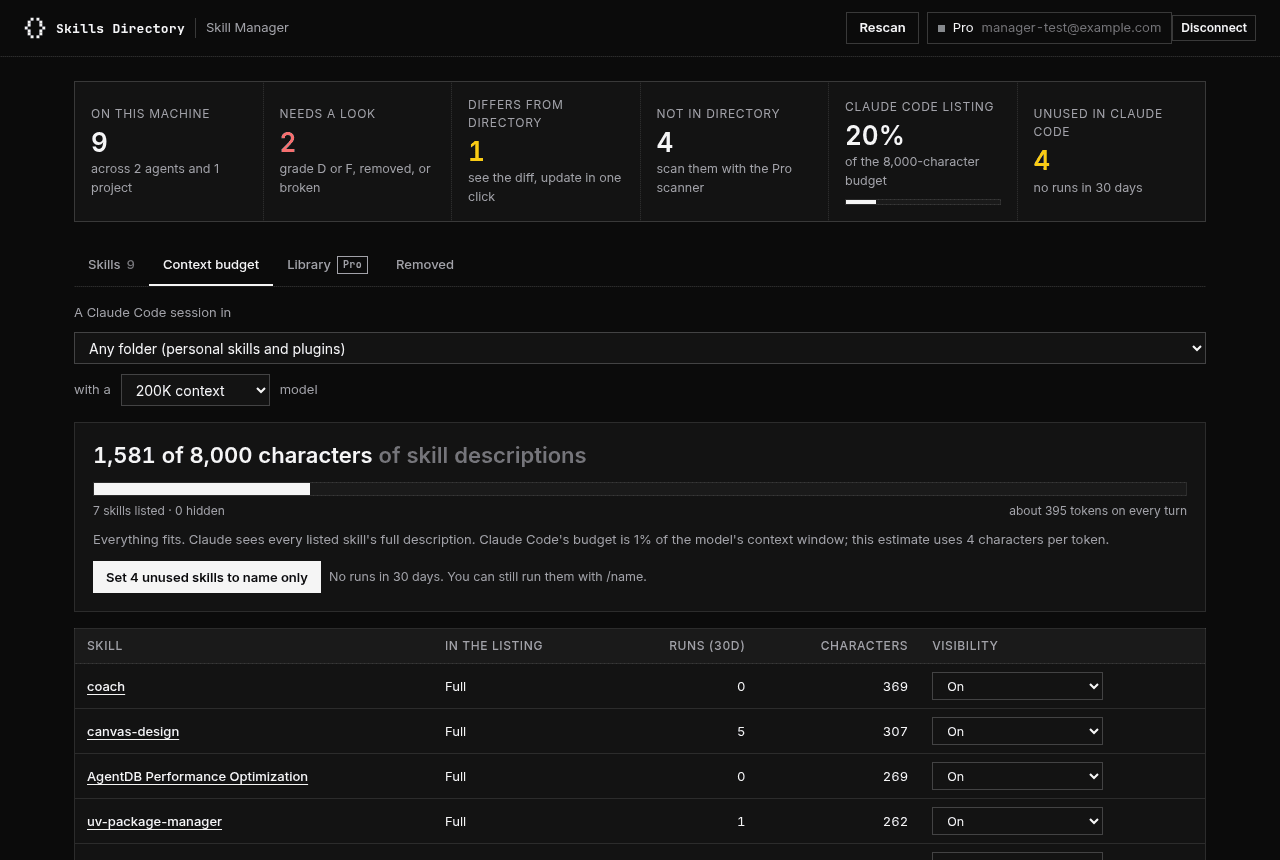The width and height of the screenshot is (1280, 860).
Task: Change visibility dropdown for coach skill
Action: (x=1017, y=686)
